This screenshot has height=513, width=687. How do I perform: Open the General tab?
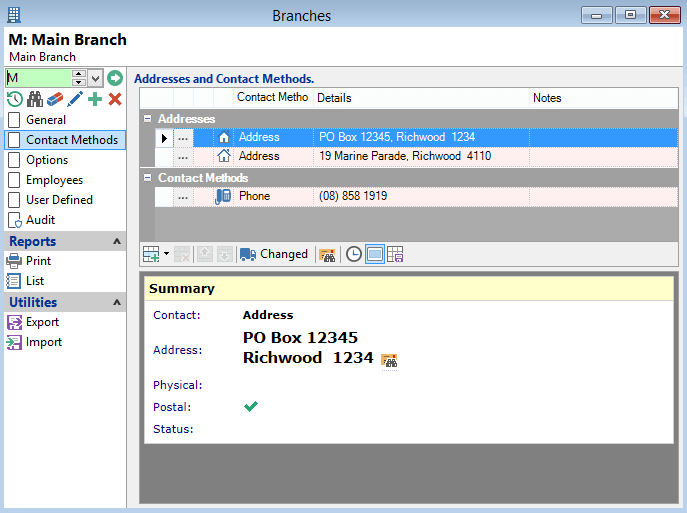65,120
